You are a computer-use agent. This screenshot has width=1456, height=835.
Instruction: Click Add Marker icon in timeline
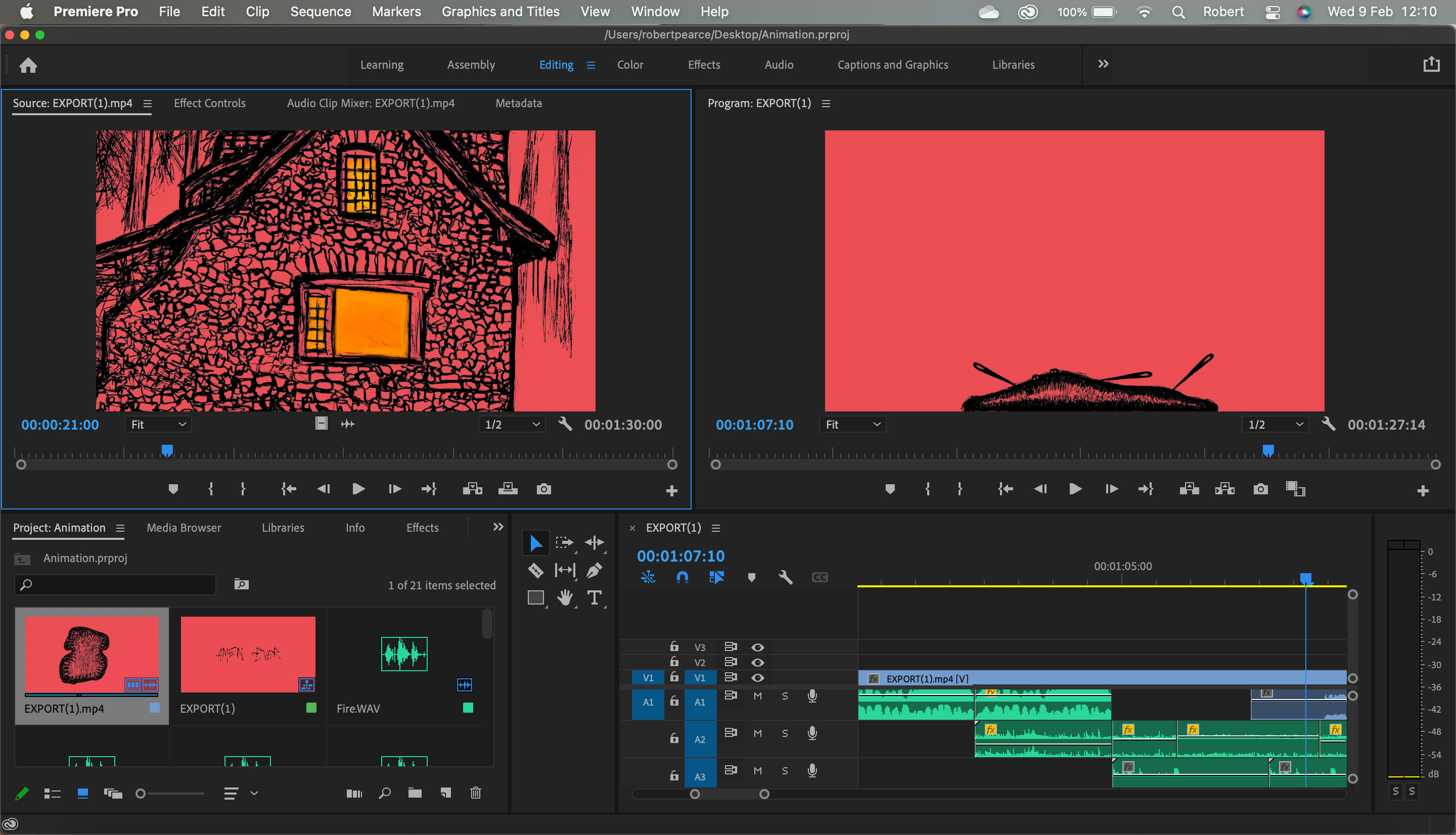tap(751, 578)
